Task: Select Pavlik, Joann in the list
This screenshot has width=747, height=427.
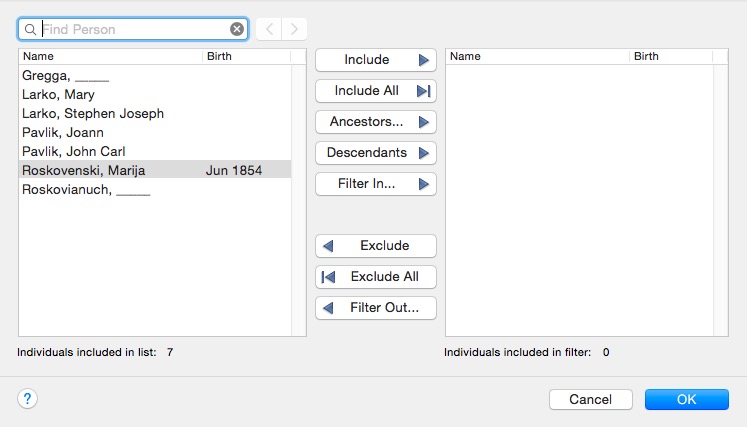Action: 155,132
